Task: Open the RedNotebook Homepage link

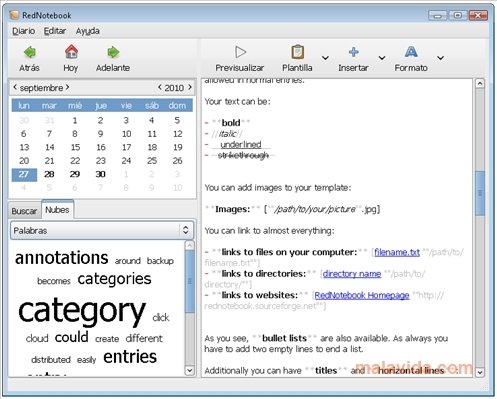Action: point(362,295)
